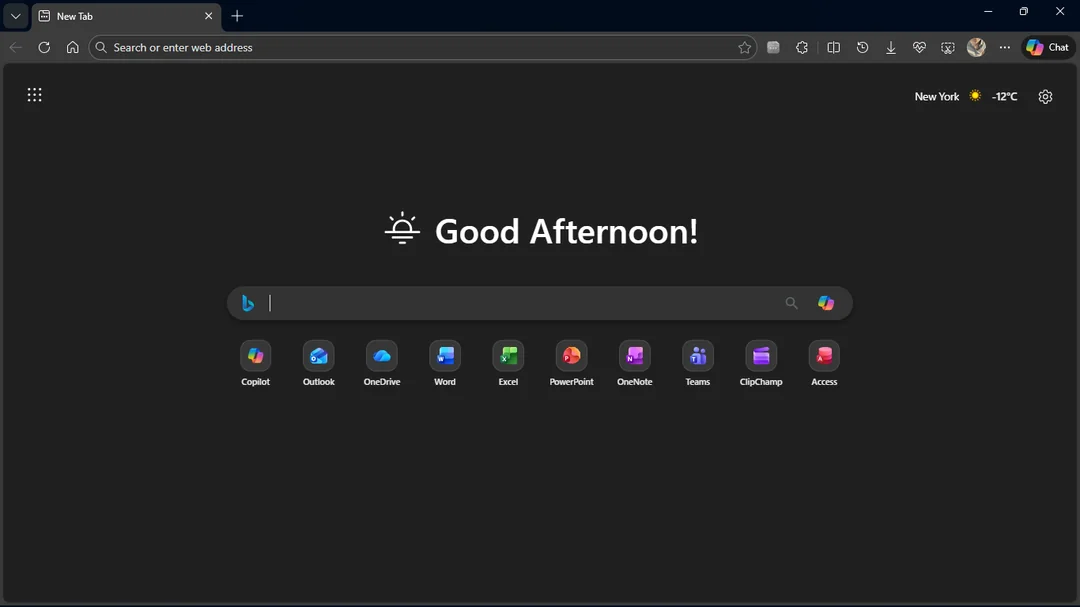Expand the tab actions menu chevron

click(15, 16)
